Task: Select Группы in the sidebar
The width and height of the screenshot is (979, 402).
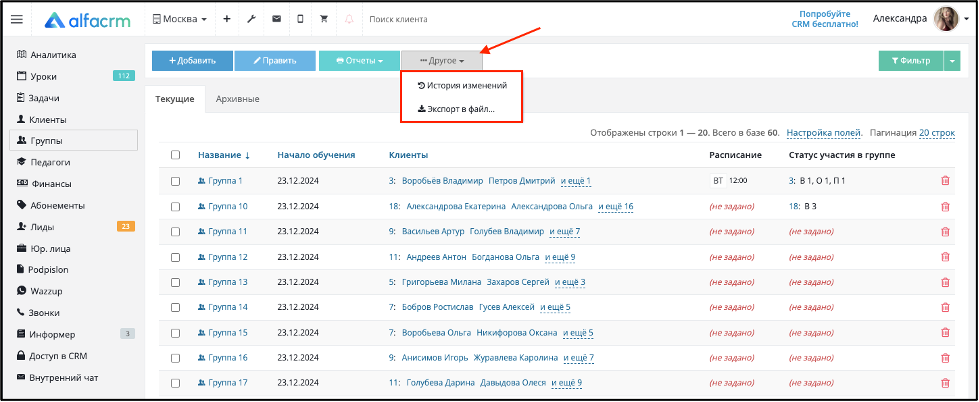Action: 74,140
